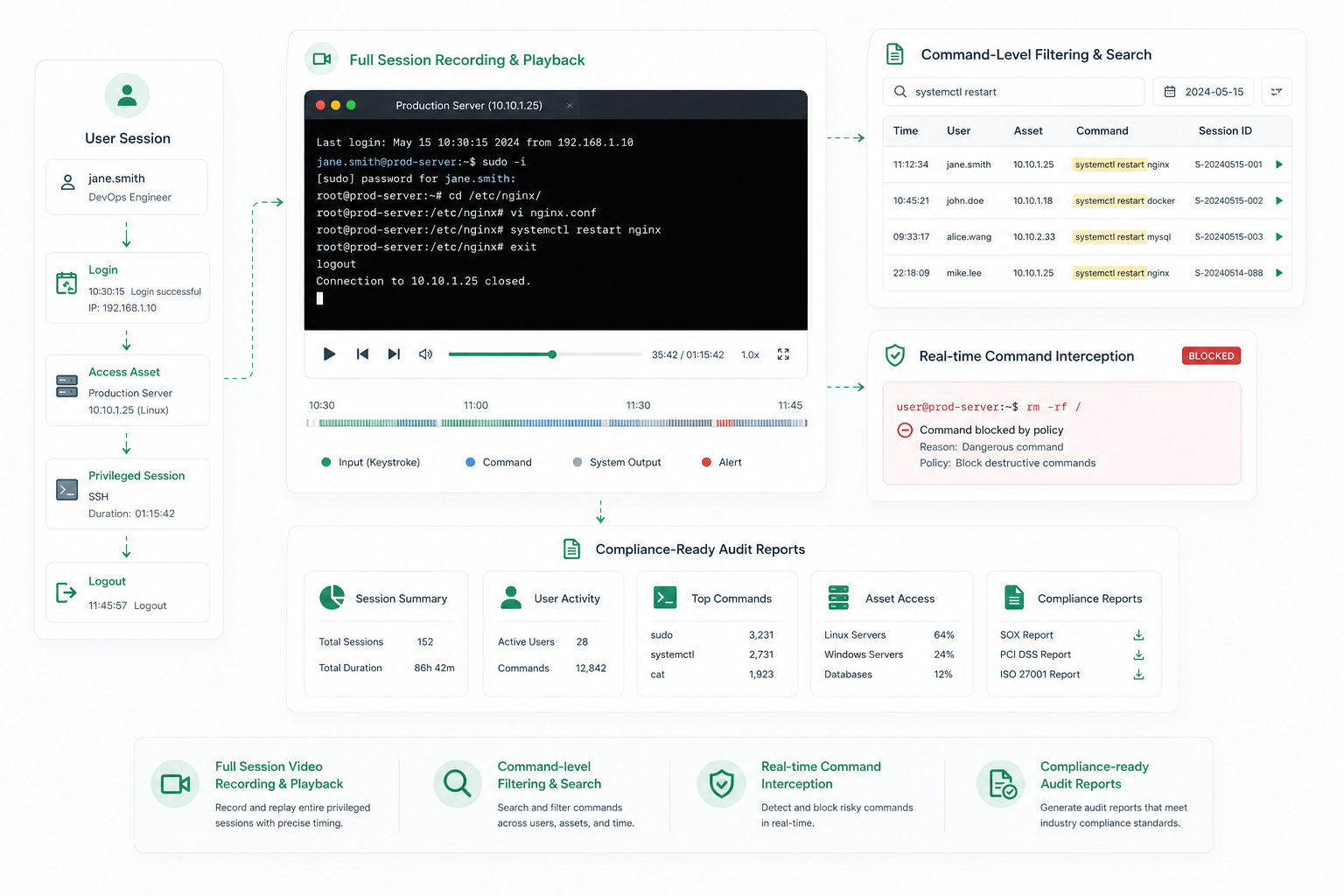Sort by the Command column header
The width and height of the screenshot is (1344, 896).
[x=1102, y=131]
